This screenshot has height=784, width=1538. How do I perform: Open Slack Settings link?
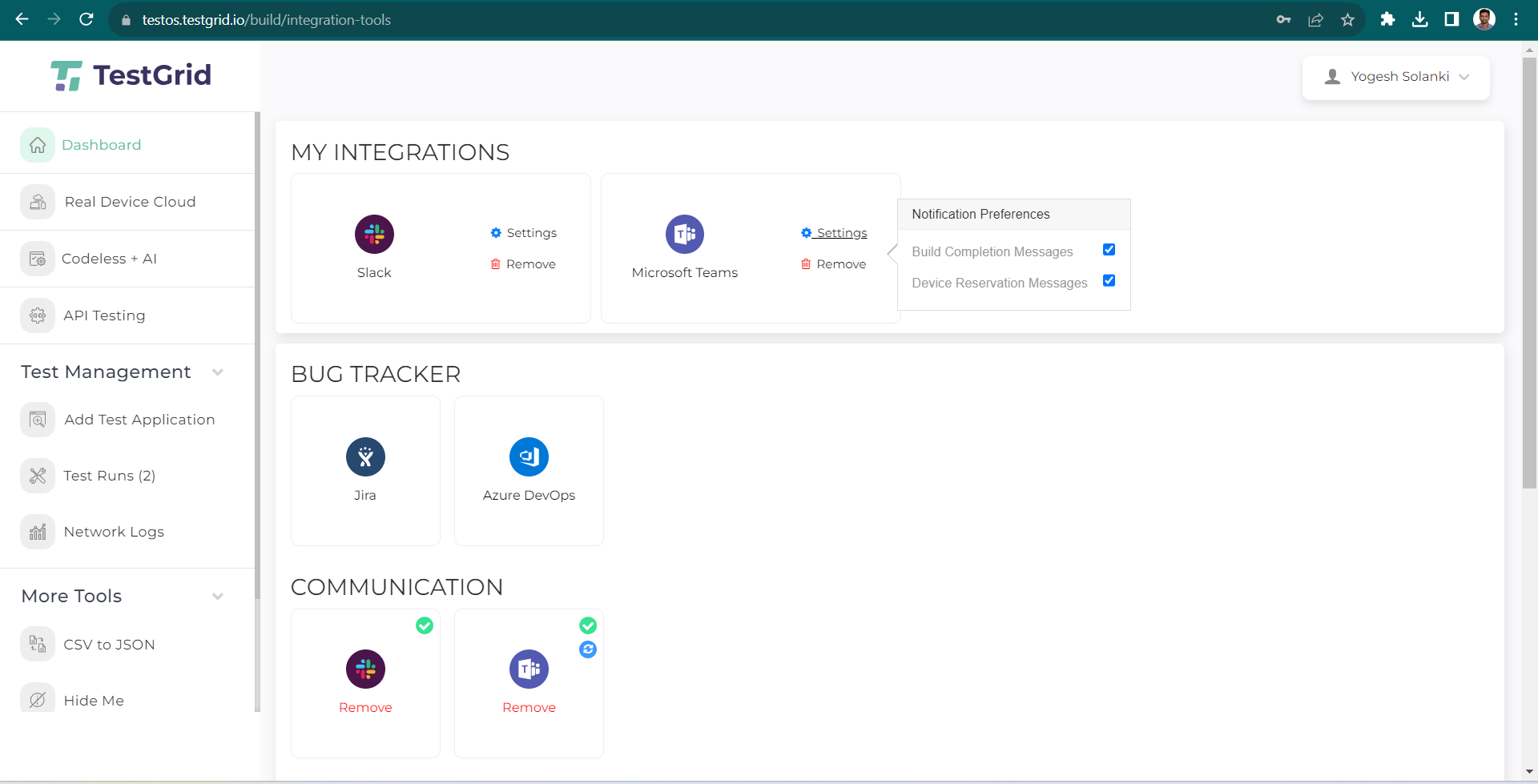point(524,233)
